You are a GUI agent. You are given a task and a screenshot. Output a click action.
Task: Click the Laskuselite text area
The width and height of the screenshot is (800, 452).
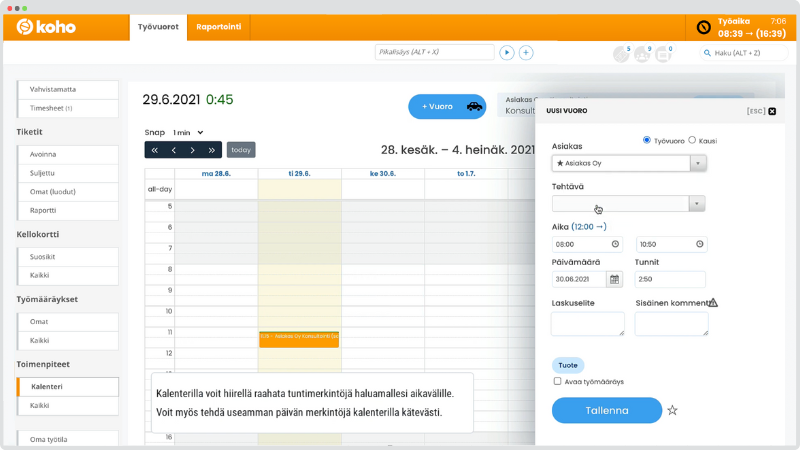point(588,323)
